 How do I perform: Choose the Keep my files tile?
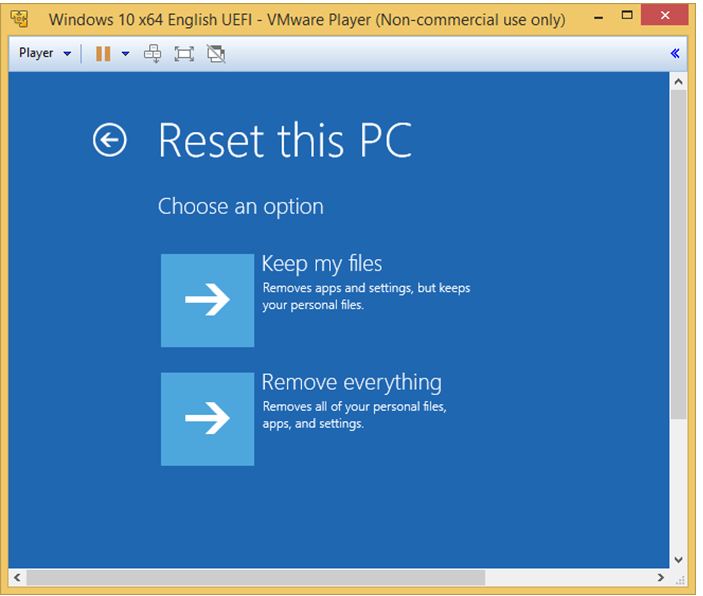tap(208, 300)
